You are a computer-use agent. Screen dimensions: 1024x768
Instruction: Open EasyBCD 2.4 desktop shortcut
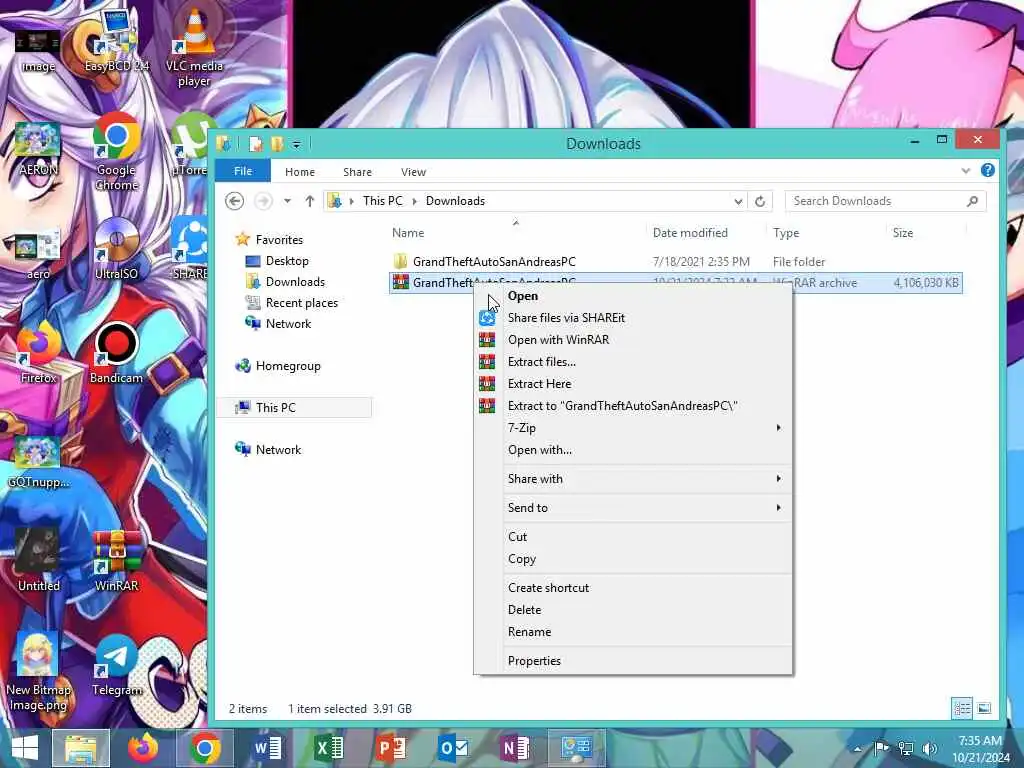(116, 40)
